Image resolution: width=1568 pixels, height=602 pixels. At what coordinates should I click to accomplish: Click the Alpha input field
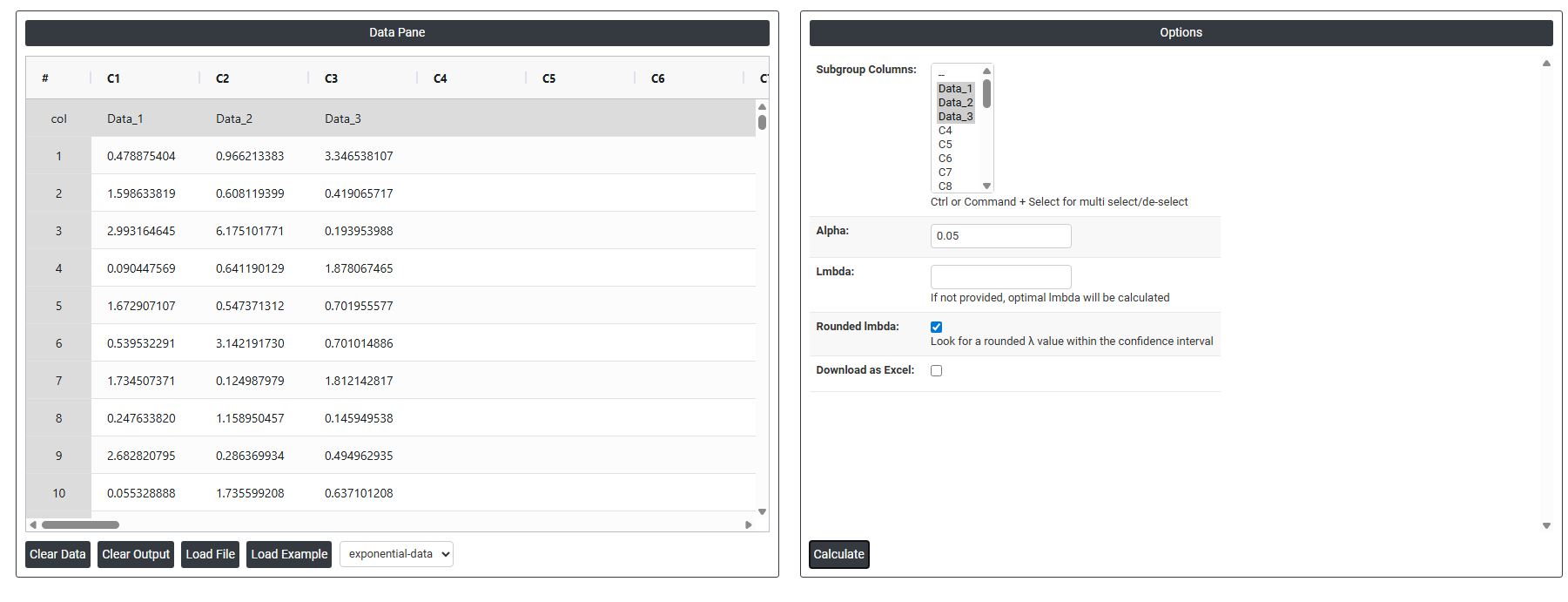[x=1000, y=236]
